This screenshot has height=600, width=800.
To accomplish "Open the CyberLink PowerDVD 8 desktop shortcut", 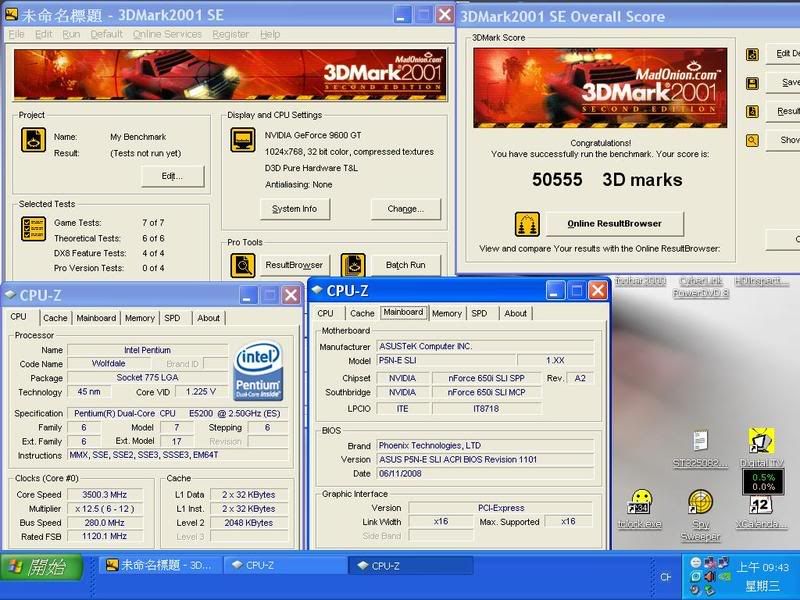I will pyautogui.click(x=700, y=287).
